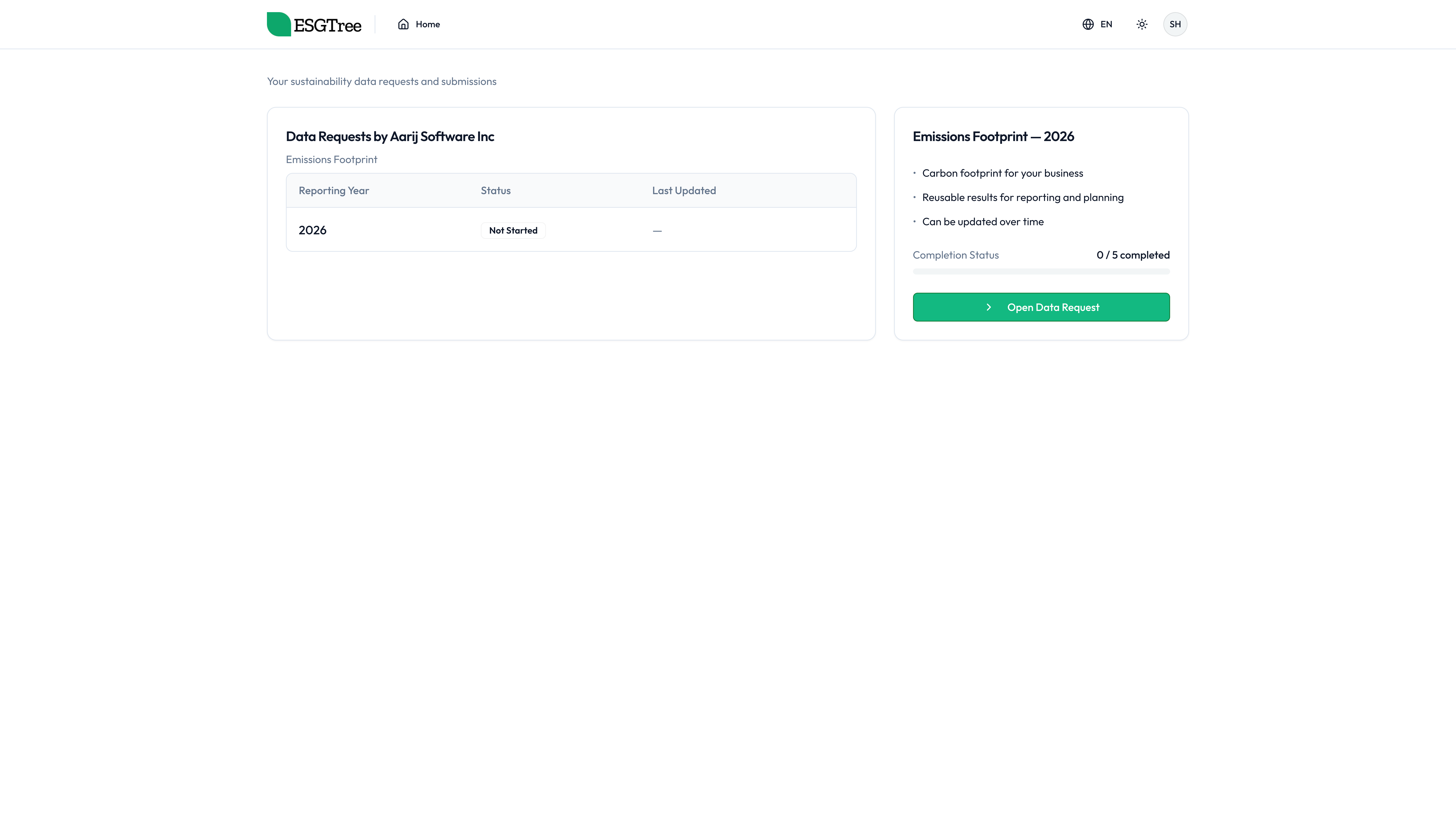This screenshot has height=819, width=1456.
Task: Click the Emissions Footprint subtitle label
Action: pyautogui.click(x=331, y=159)
